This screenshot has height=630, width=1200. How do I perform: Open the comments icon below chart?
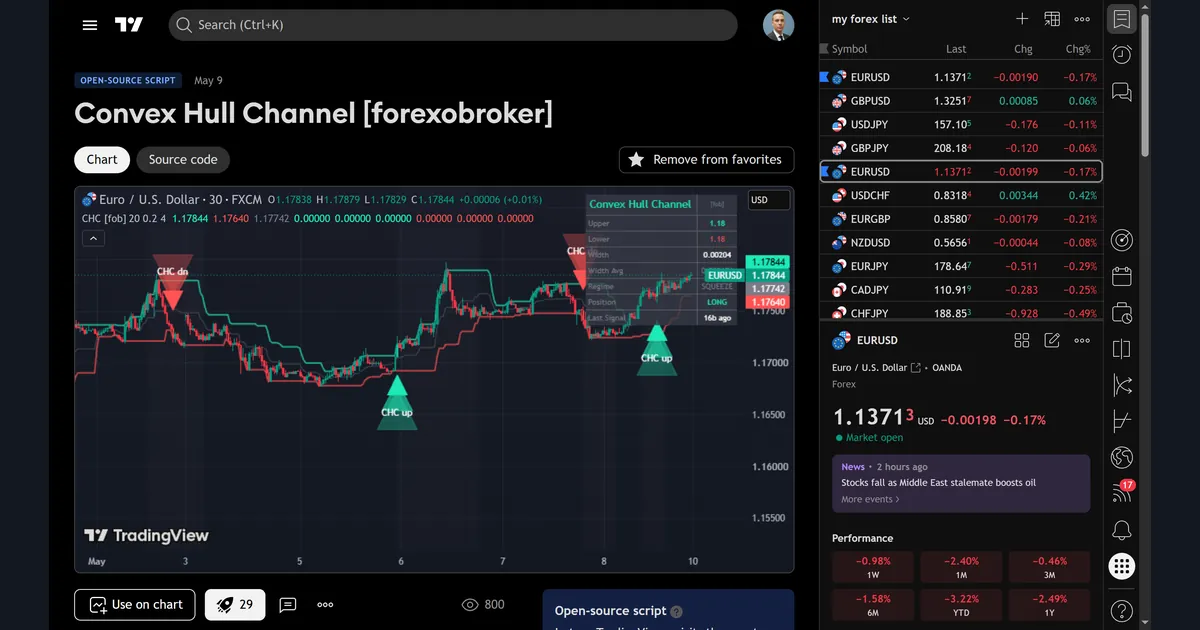coord(288,605)
